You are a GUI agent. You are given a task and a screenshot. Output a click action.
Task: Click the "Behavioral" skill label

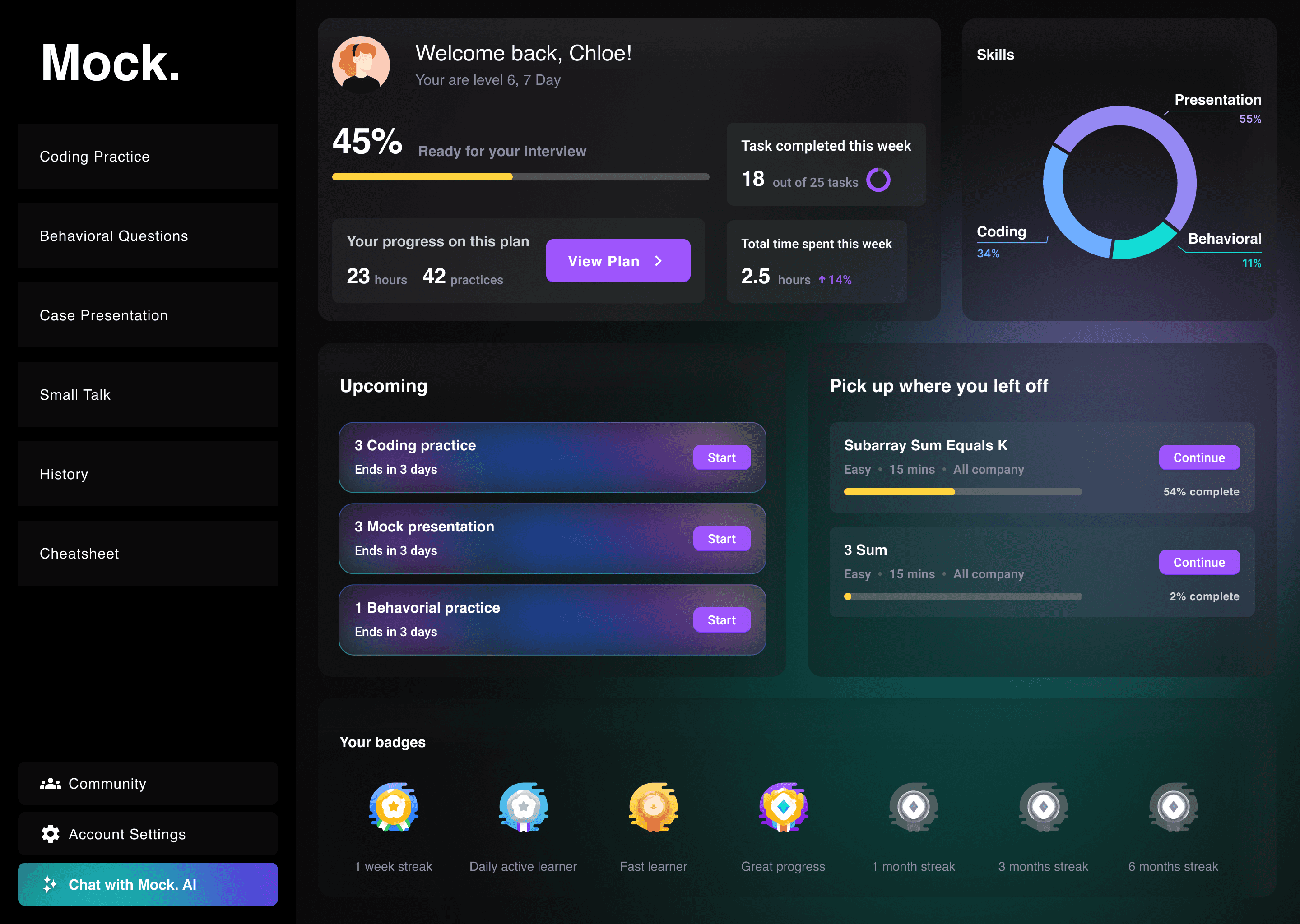(1225, 238)
